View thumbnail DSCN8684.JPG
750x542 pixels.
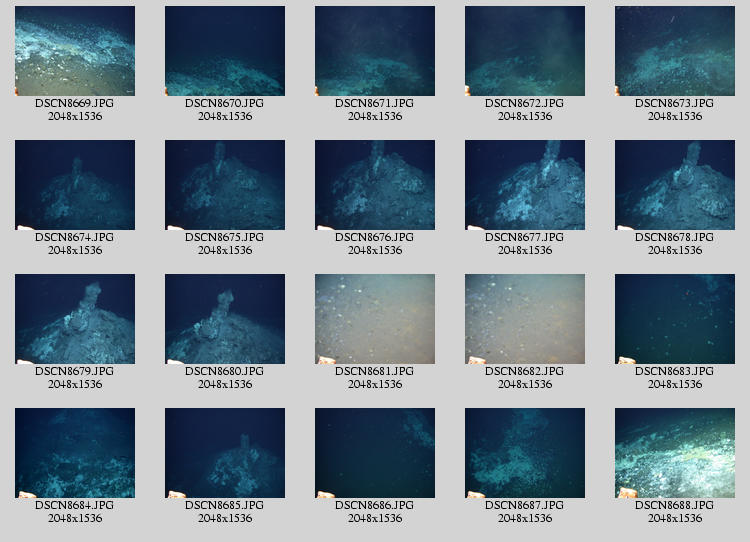75,453
